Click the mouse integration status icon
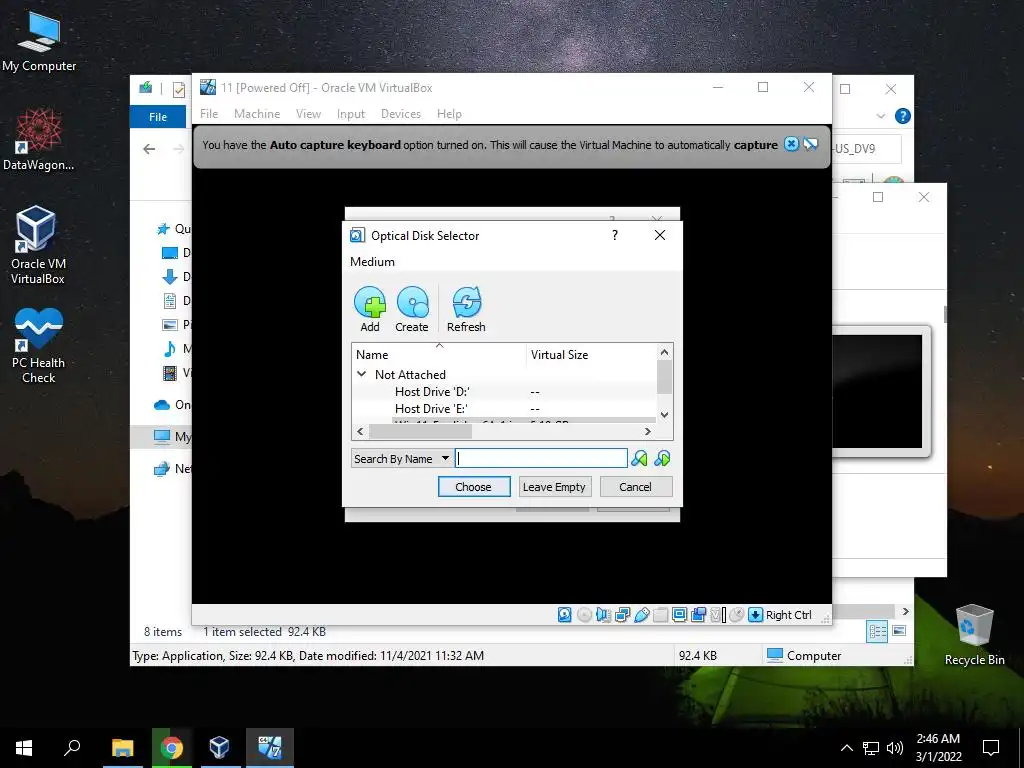Viewport: 1024px width, 768px height. (737, 615)
